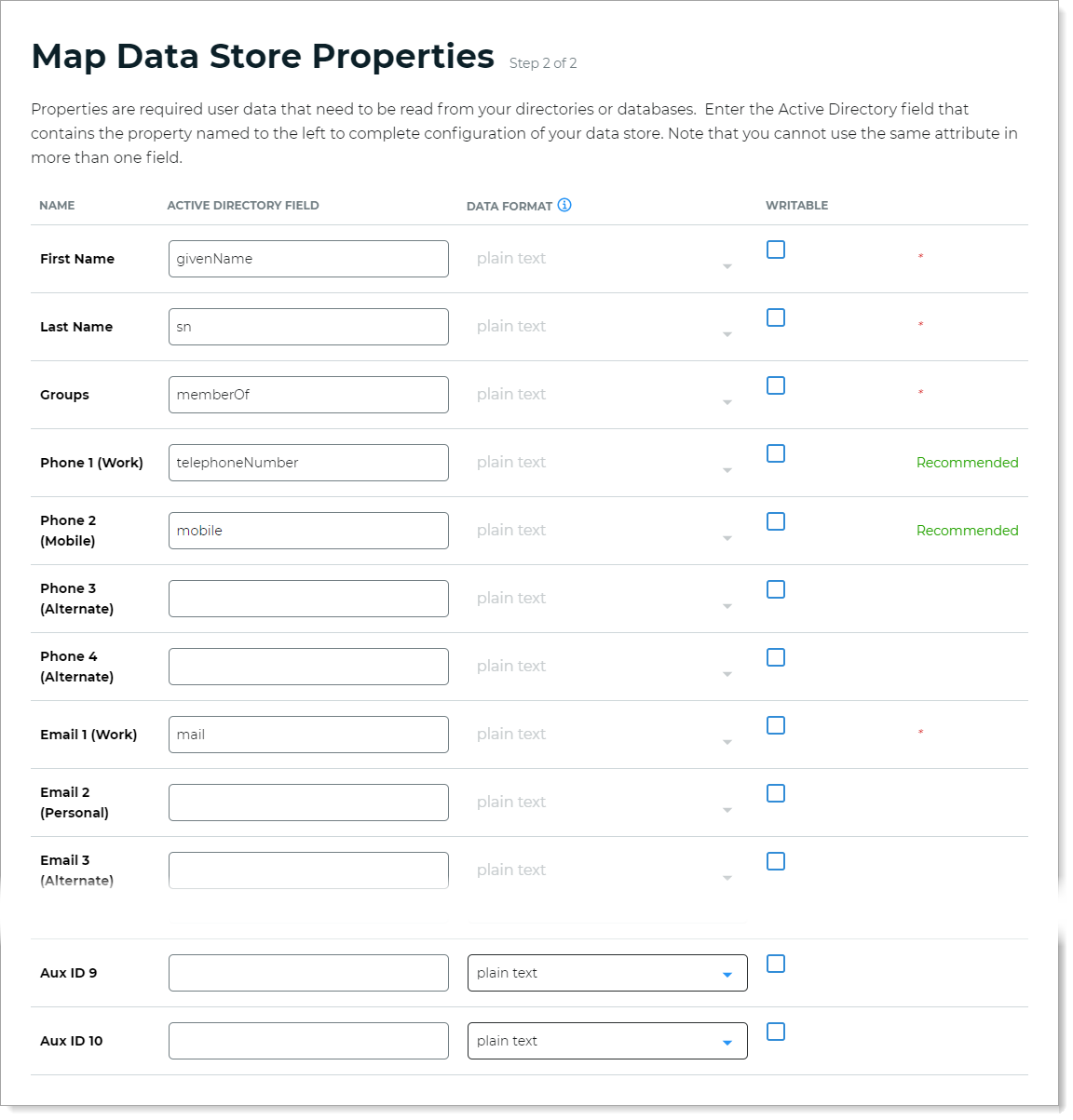The image size is (1073, 1120).
Task: Tick Writable for Email 3 (Alternate)
Action: click(x=776, y=861)
